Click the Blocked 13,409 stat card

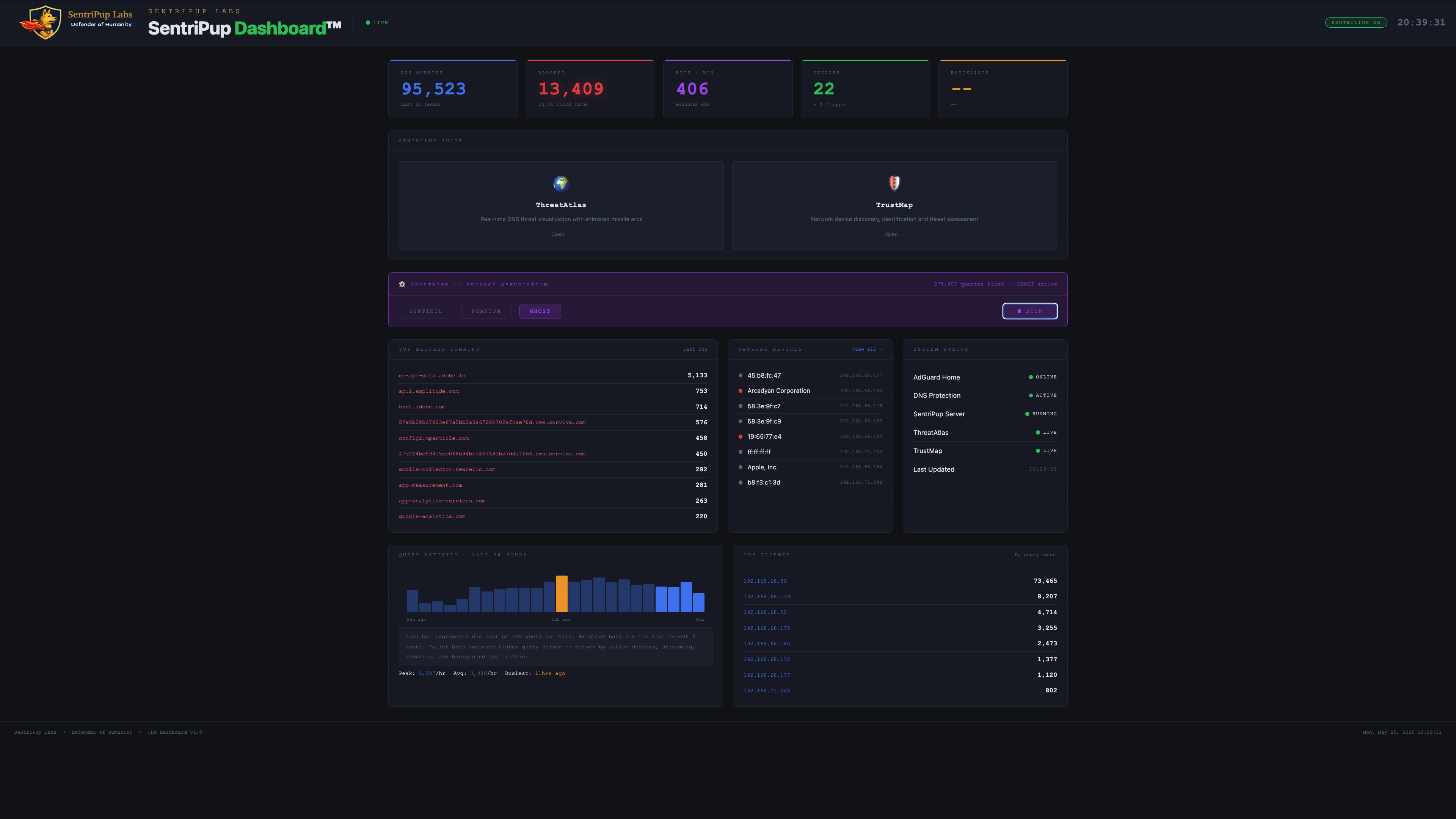click(x=590, y=89)
